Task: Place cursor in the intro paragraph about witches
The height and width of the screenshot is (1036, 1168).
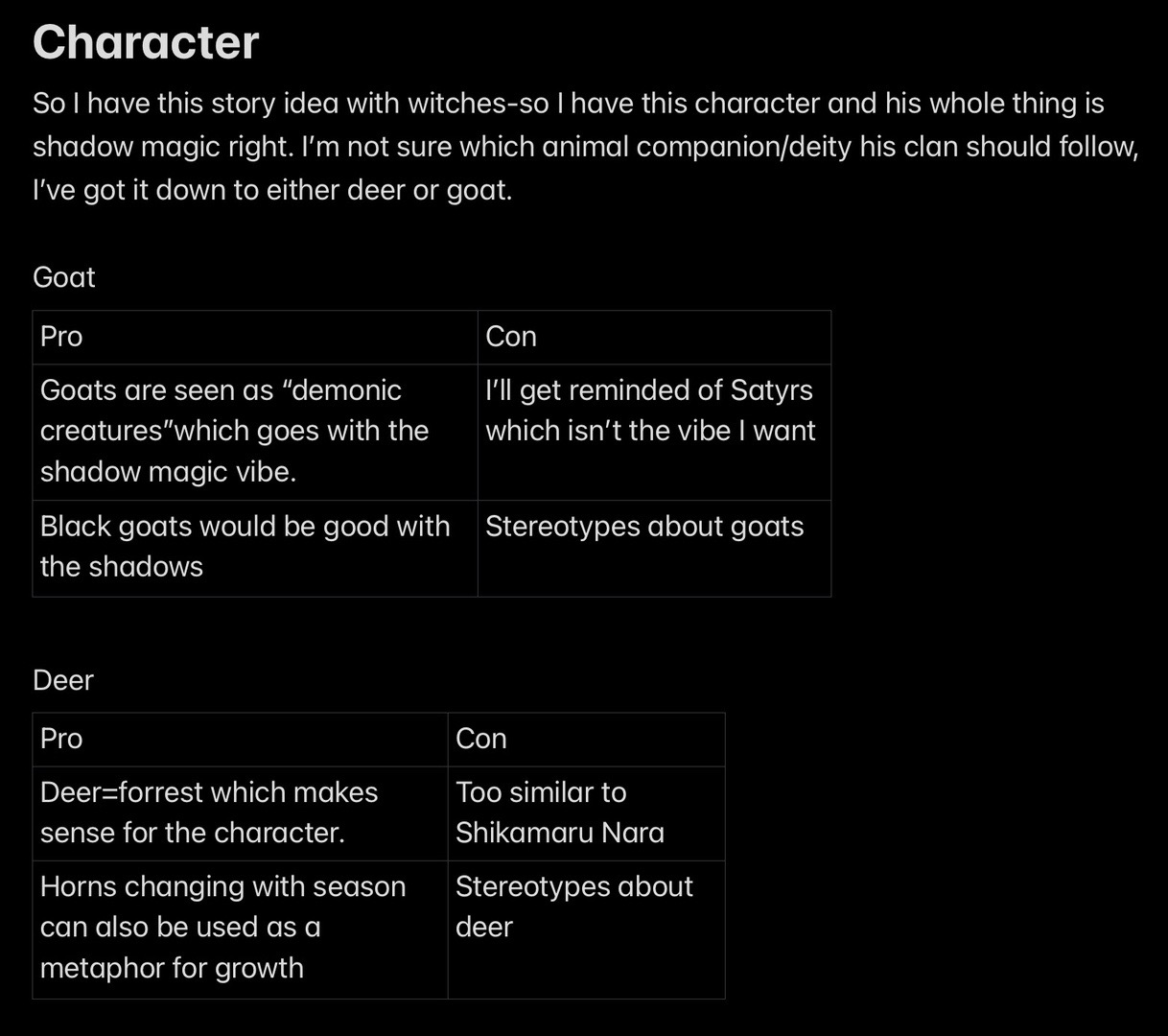Action: (x=585, y=147)
